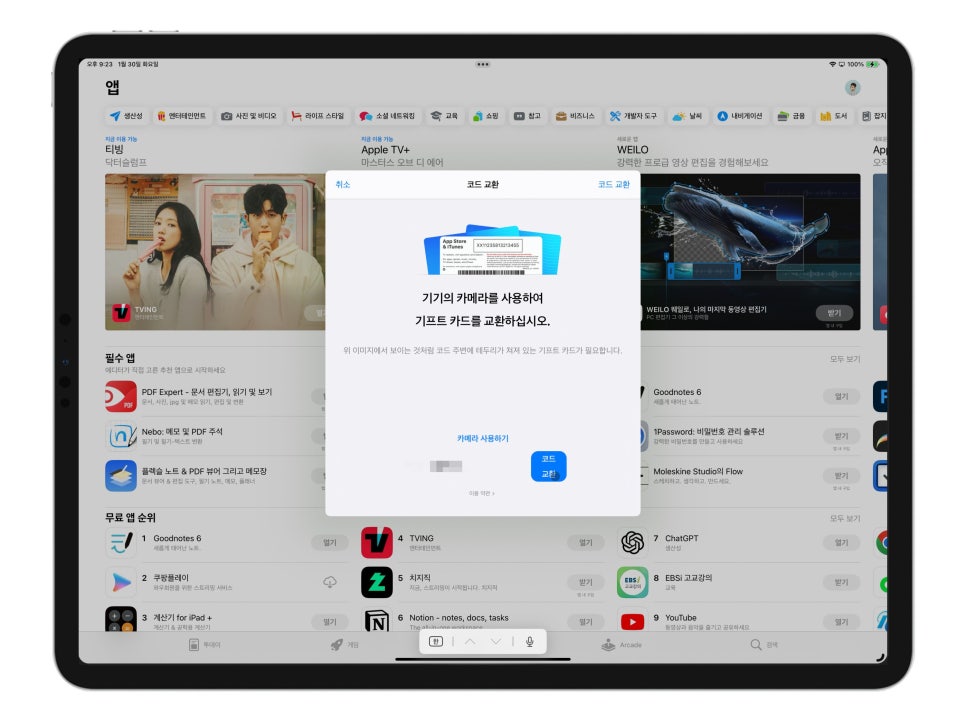Tap 모두 보기 for the 무료 앱 순위 section
Viewport: 966px width, 723px height.
click(845, 519)
